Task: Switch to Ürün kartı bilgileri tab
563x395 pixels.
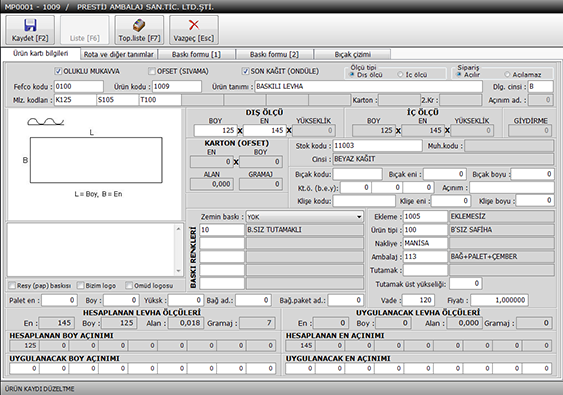Action: (41, 54)
